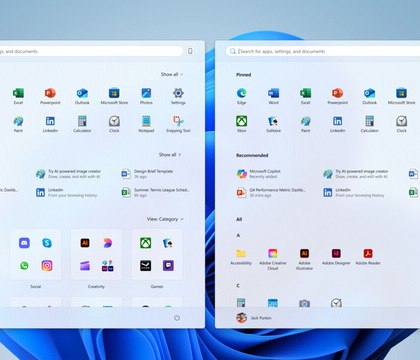The image size is (420, 360).
Task: Click the search box in right Start menu
Action: tap(323, 51)
